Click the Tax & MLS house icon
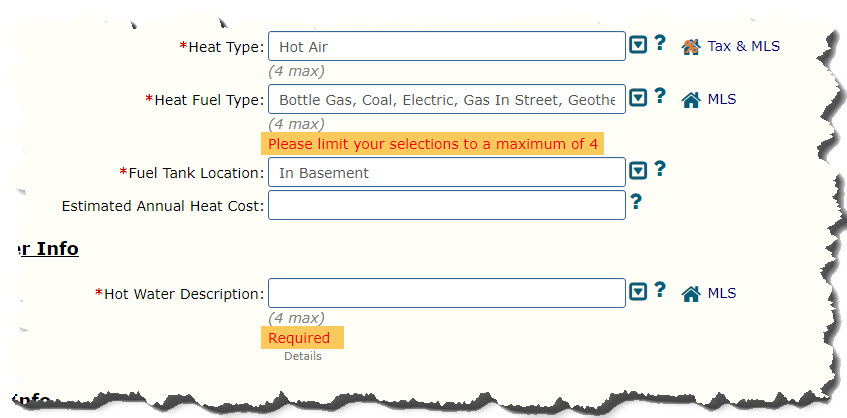847x418 pixels. point(691,47)
